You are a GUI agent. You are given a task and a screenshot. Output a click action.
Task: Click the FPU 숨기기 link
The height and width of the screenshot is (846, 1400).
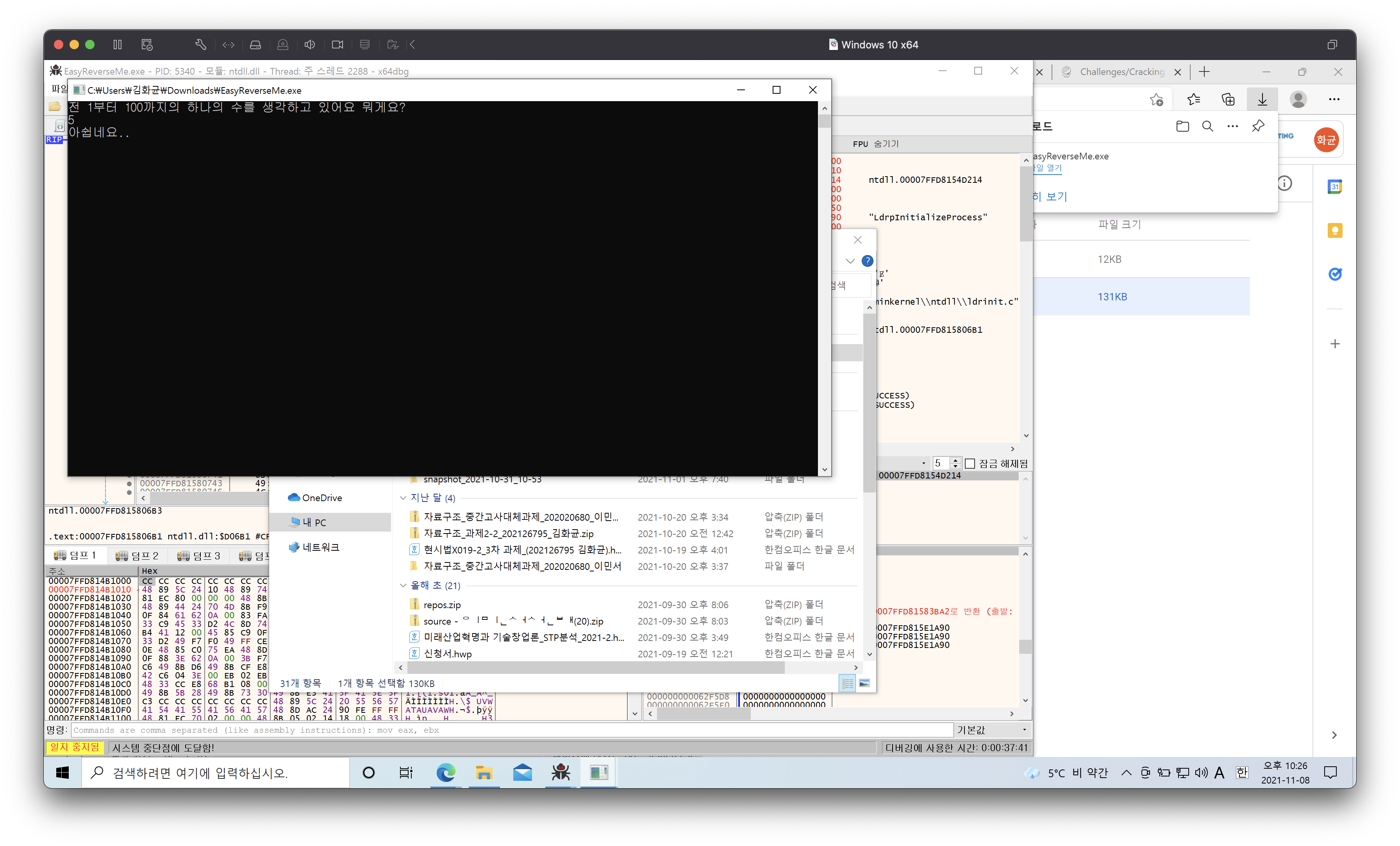pyautogui.click(x=875, y=144)
